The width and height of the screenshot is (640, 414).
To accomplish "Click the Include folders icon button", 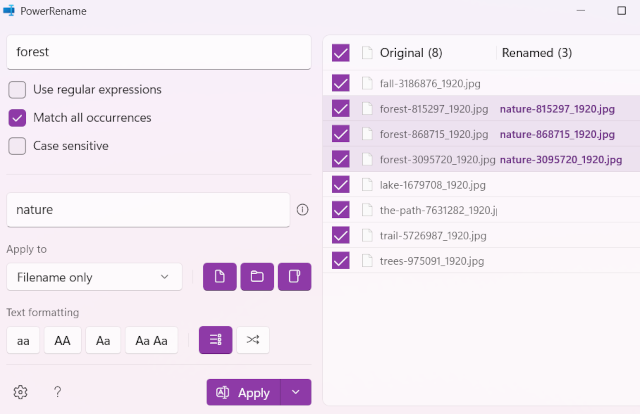I will click(257, 277).
